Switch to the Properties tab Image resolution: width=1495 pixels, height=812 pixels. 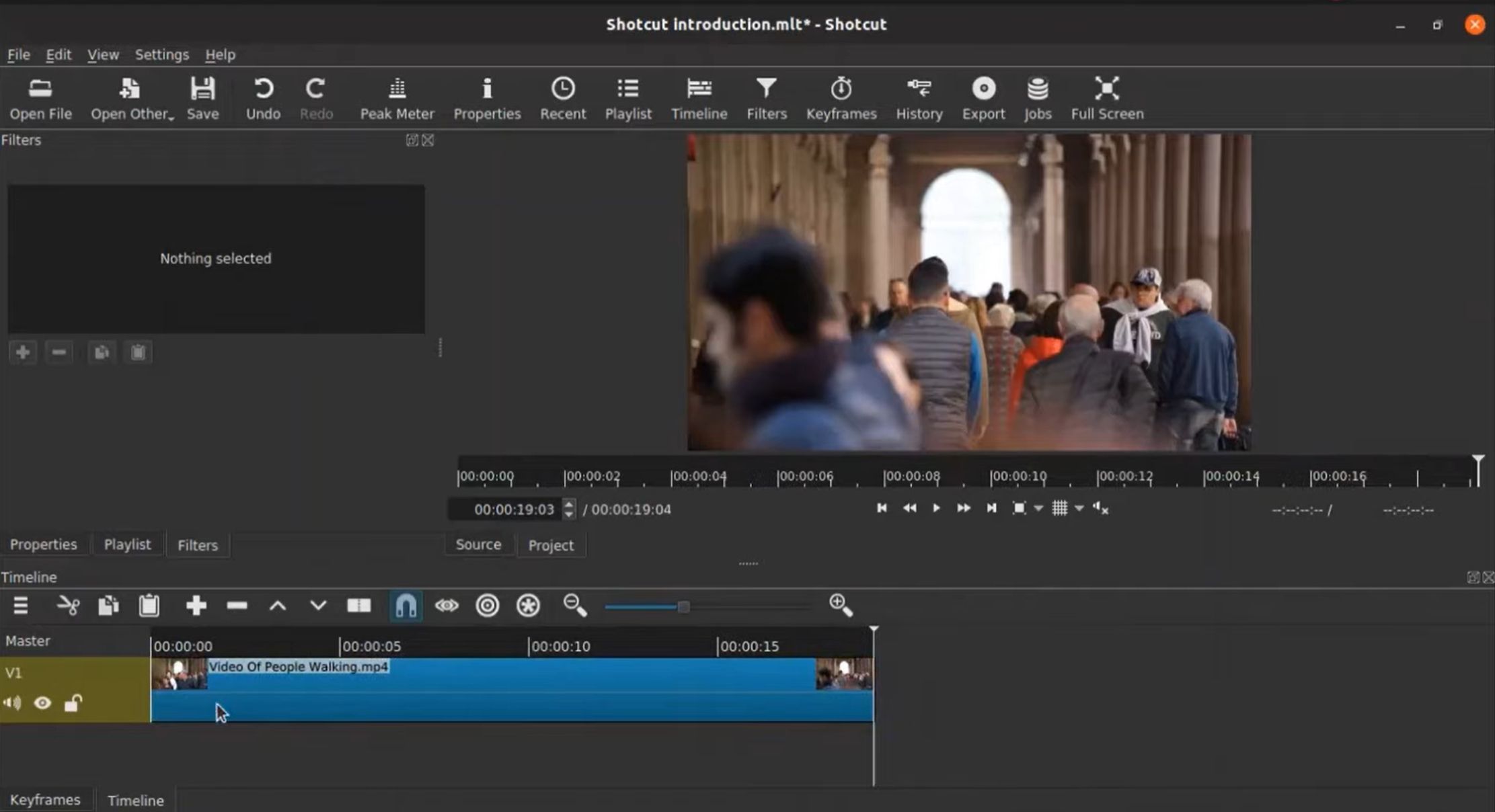pos(43,544)
